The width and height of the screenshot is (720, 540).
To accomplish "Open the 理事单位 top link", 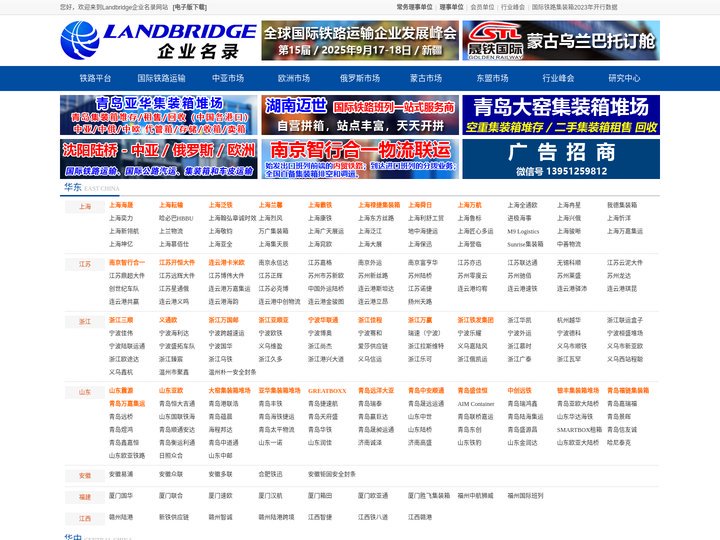I will coord(451,7).
